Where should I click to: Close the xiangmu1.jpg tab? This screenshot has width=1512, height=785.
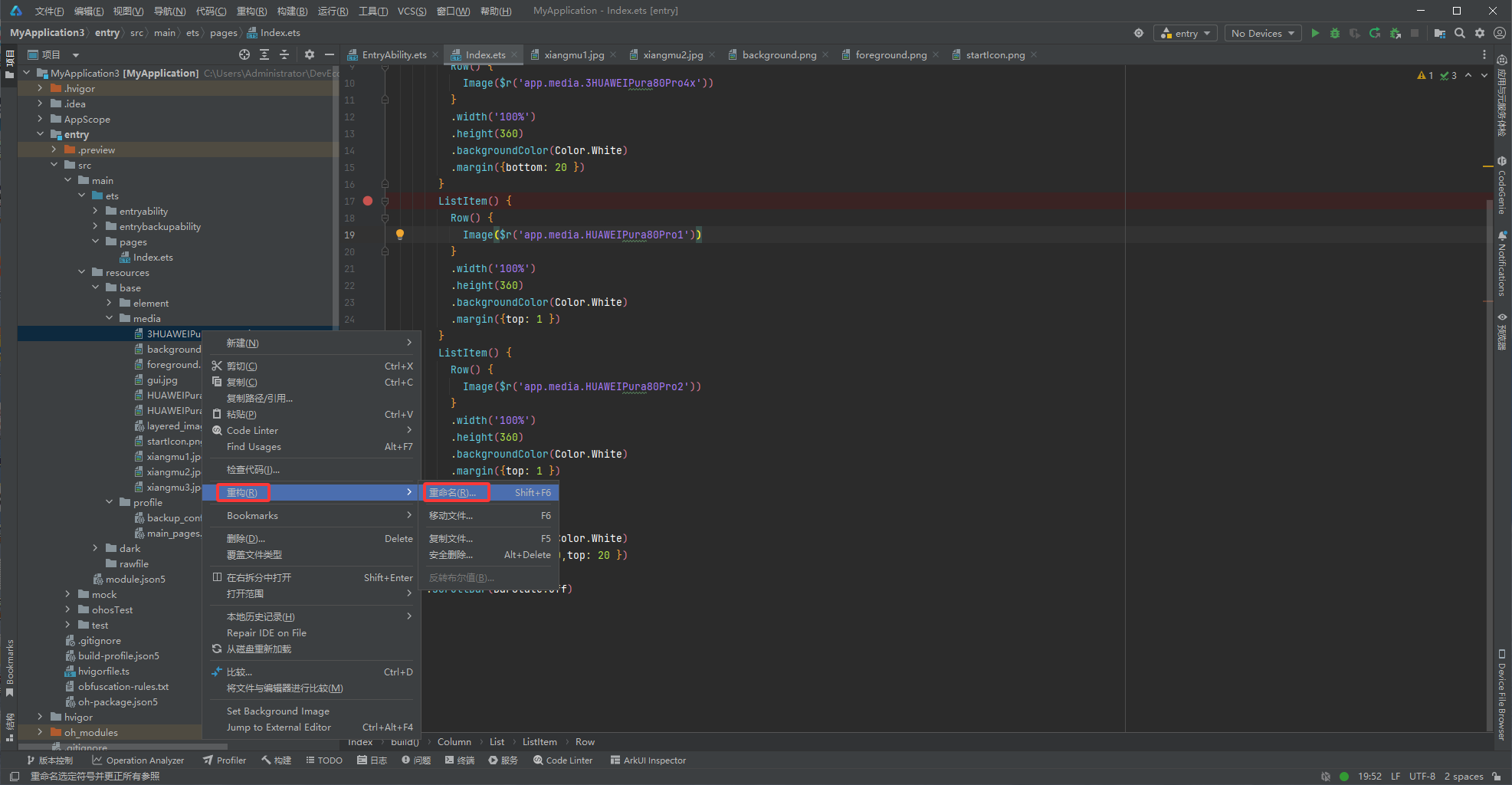(x=613, y=54)
